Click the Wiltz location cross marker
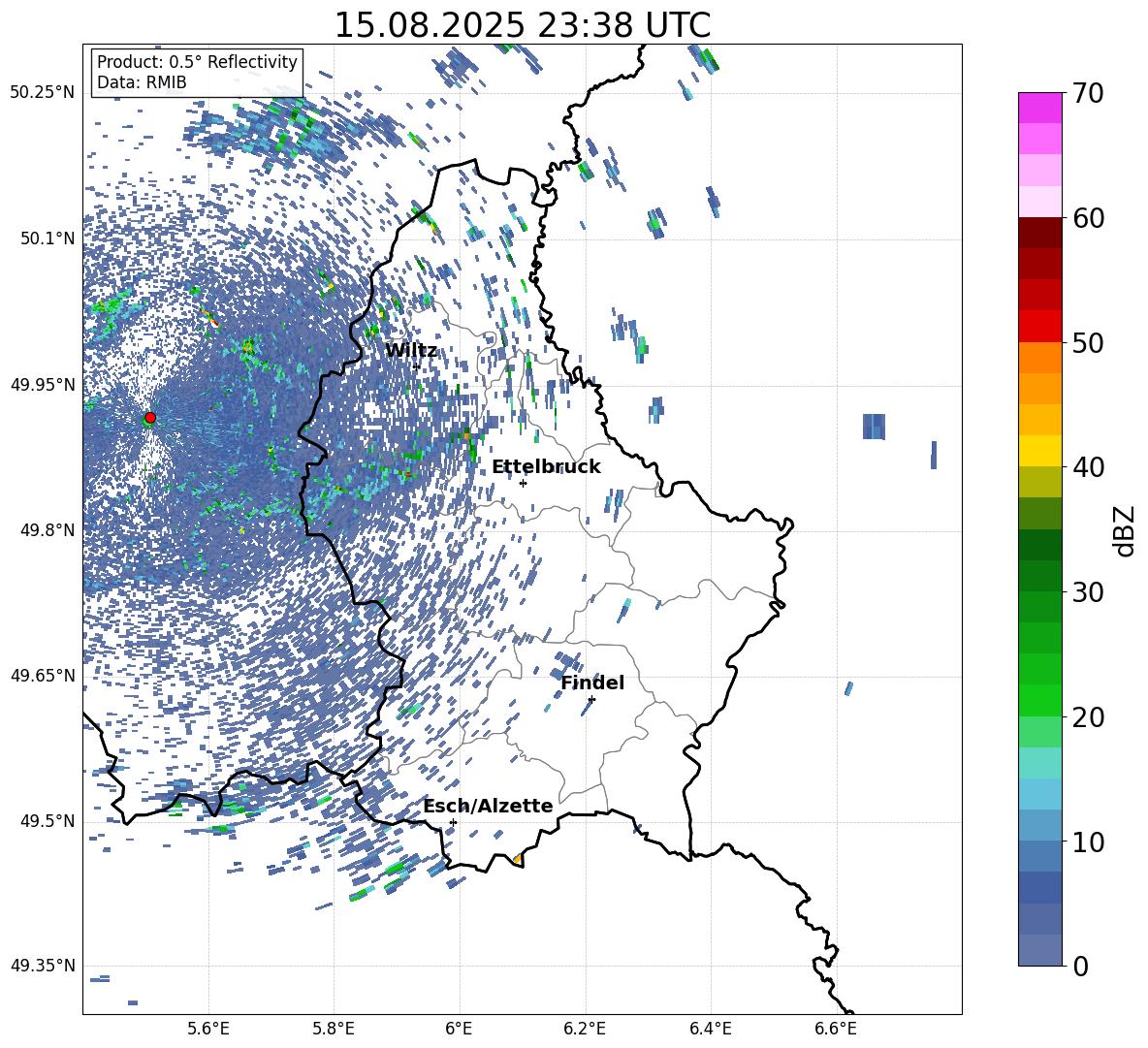This screenshot has height=1048, width=1148. [x=417, y=366]
